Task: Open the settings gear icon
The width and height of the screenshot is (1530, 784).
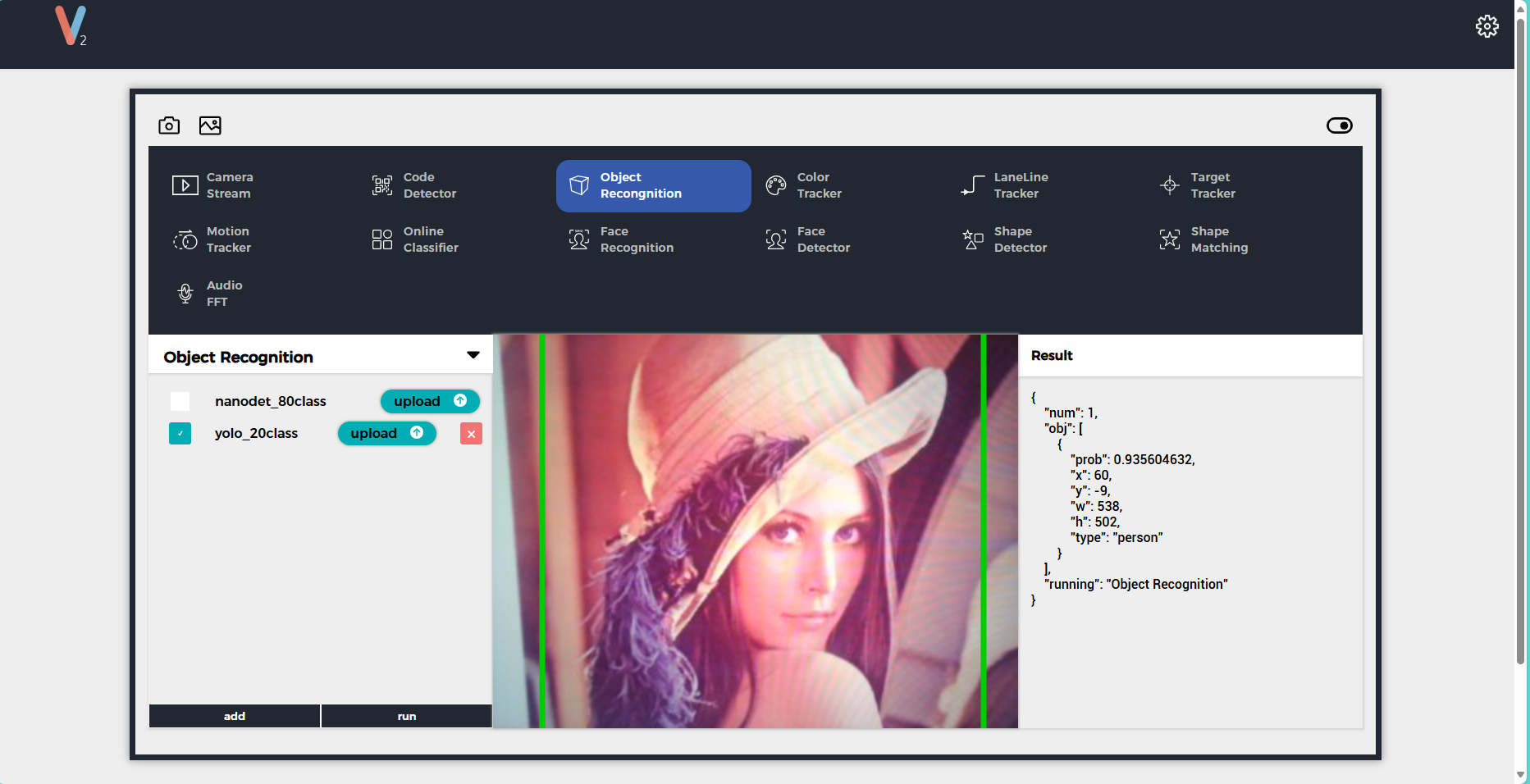Action: (x=1487, y=26)
